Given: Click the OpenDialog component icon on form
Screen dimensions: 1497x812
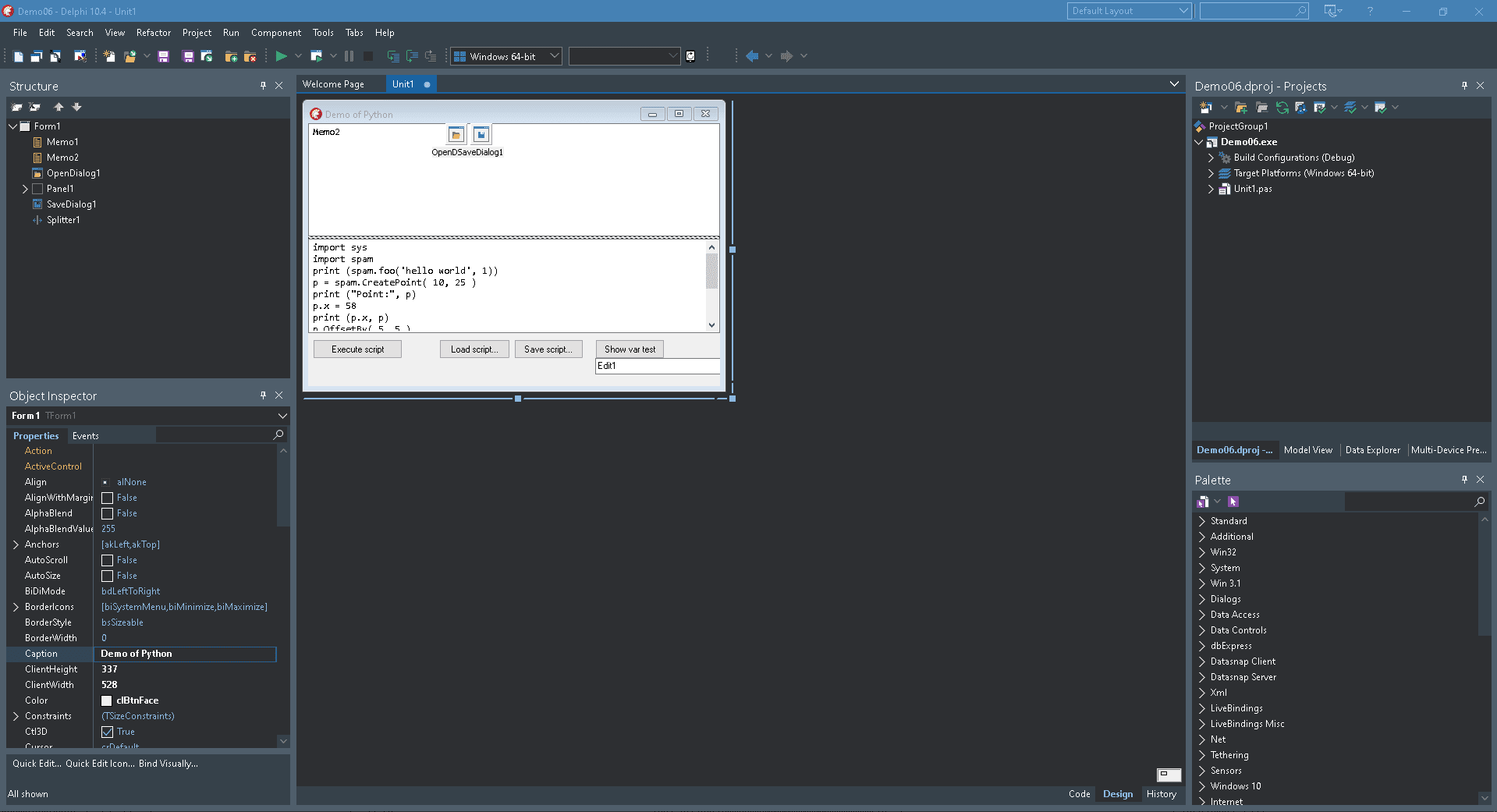Looking at the screenshot, I should (456, 134).
